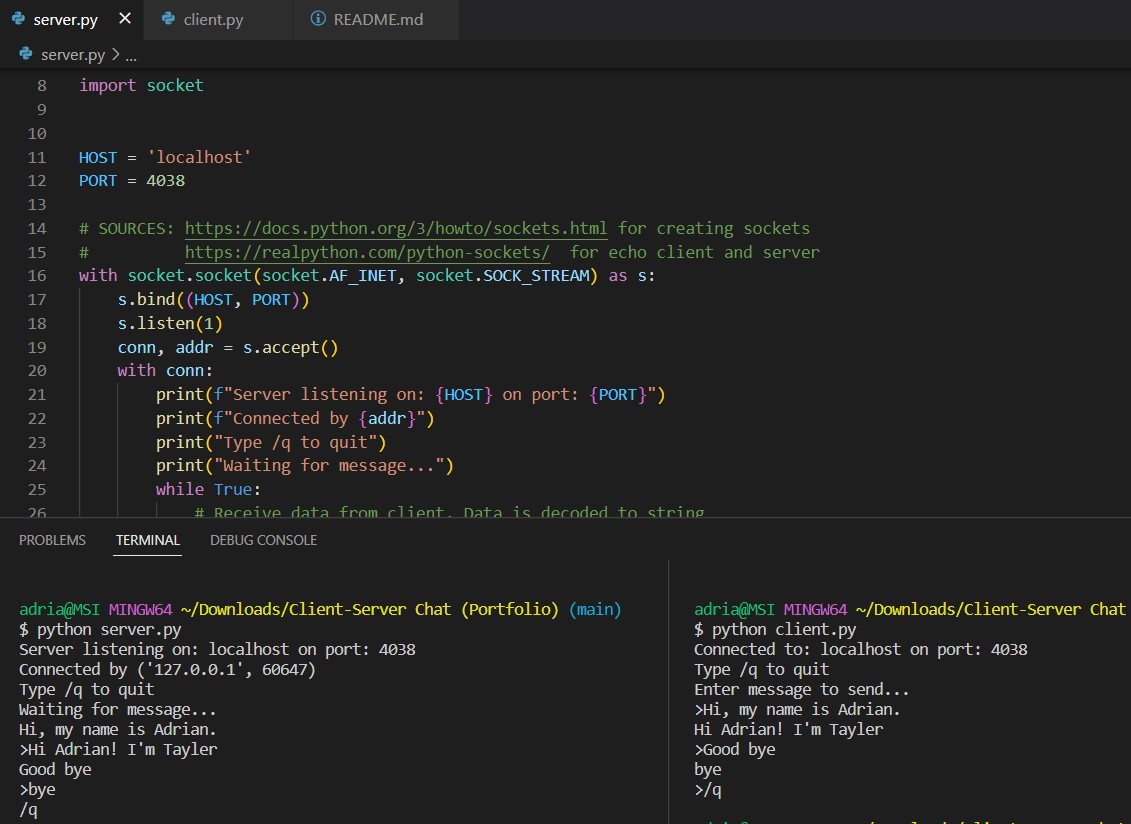Open the docs.python.org sockets howto link
The height and width of the screenshot is (824, 1131).
[396, 228]
